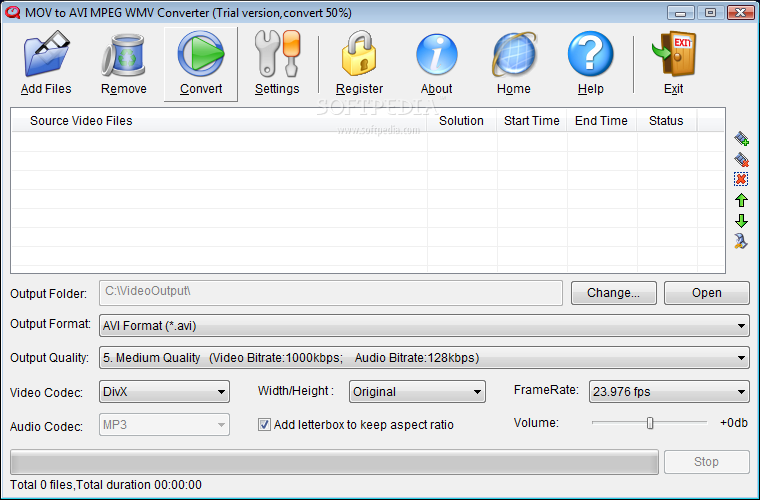
Task: Expand the Output Quality dropdown
Action: click(424, 358)
